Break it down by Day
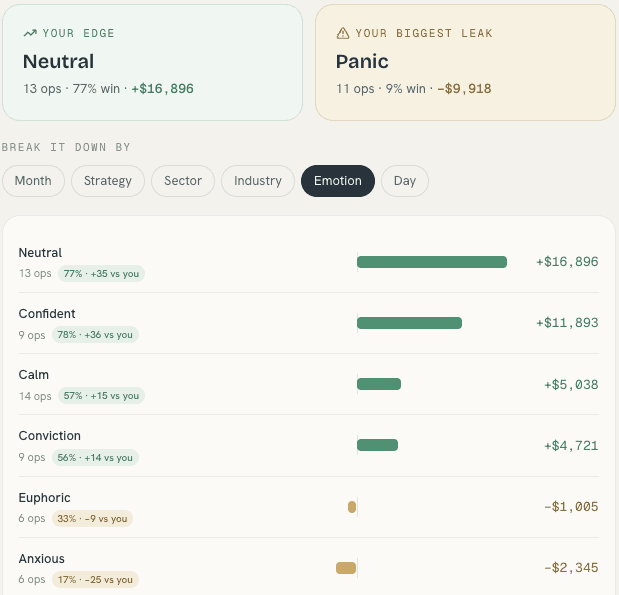The width and height of the screenshot is (619, 595). 405,181
